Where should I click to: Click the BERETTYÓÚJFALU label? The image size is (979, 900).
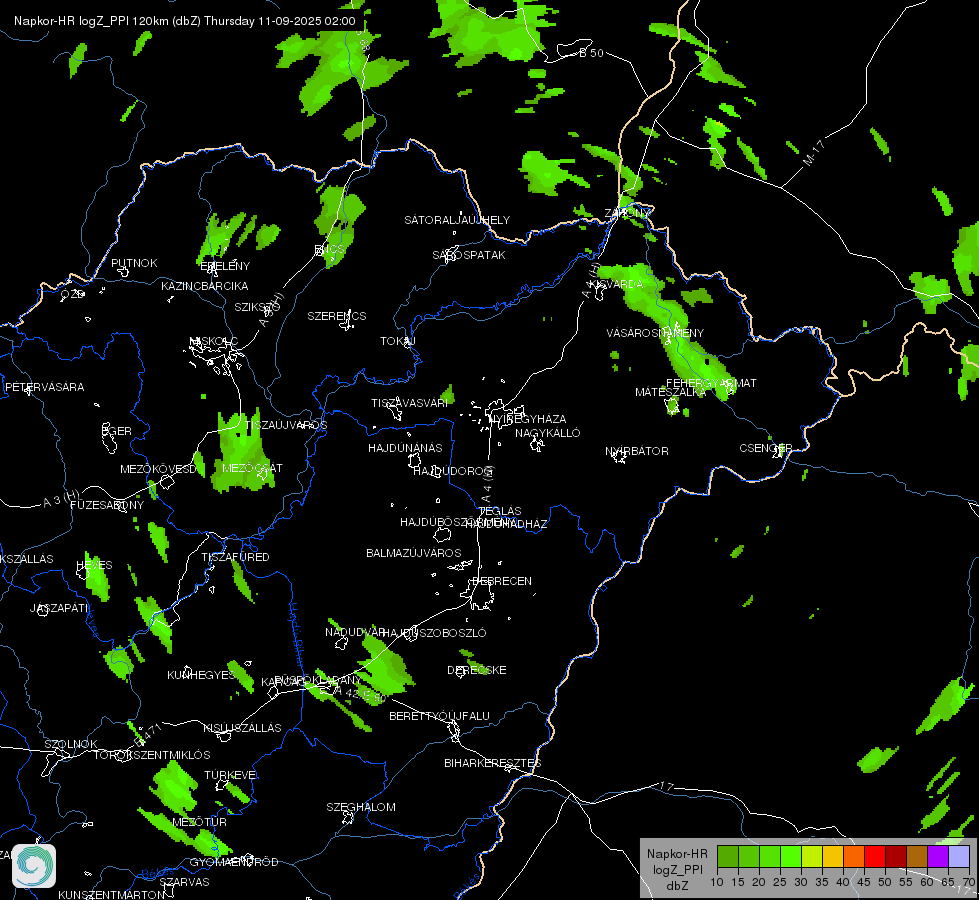pyautogui.click(x=440, y=716)
